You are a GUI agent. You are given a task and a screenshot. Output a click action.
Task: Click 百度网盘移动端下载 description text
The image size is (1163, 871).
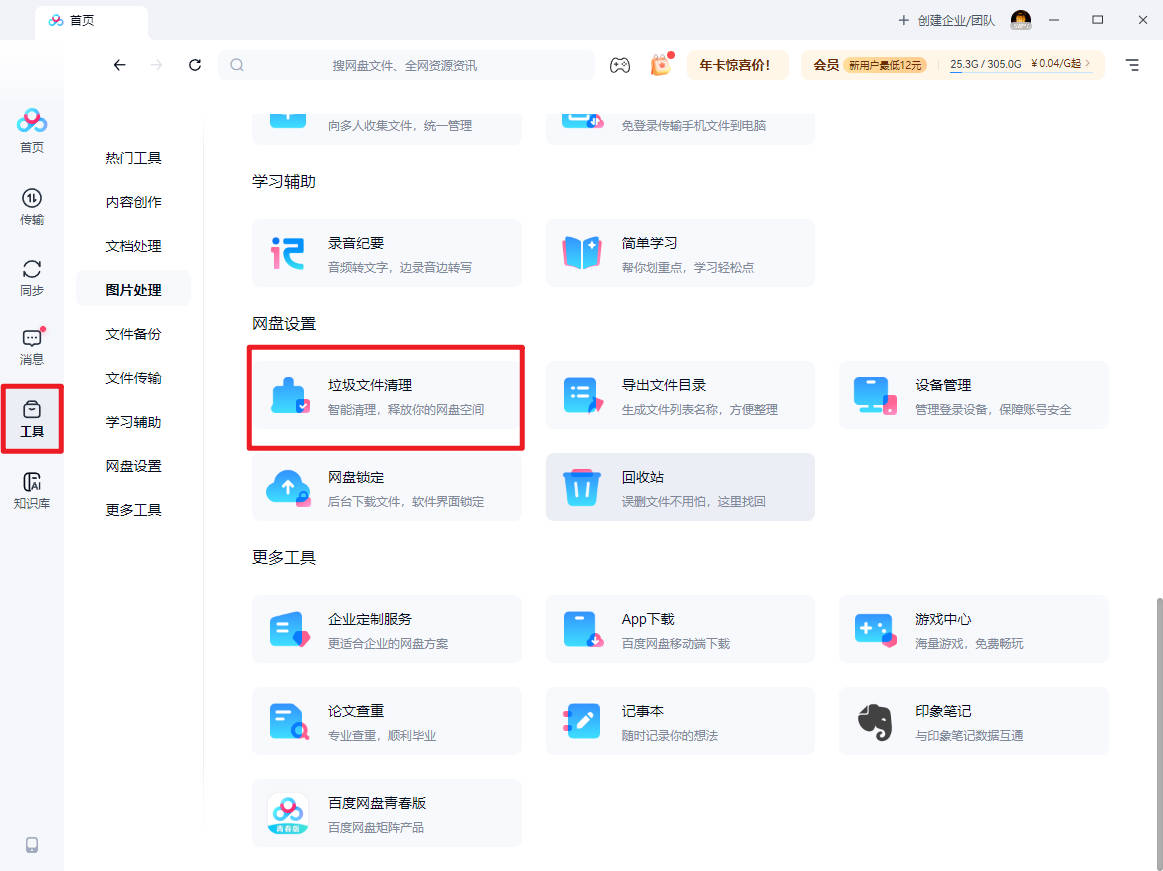[676, 643]
